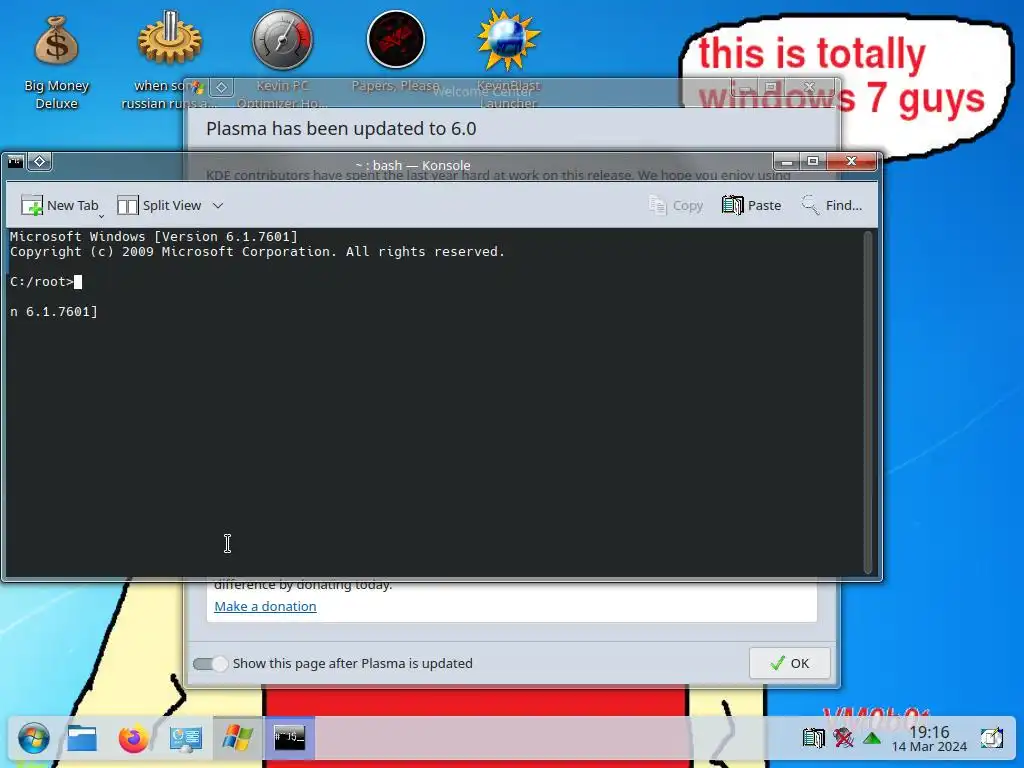Click the Paste toolbar button
This screenshot has height=768, width=1024.
pyautogui.click(x=752, y=205)
